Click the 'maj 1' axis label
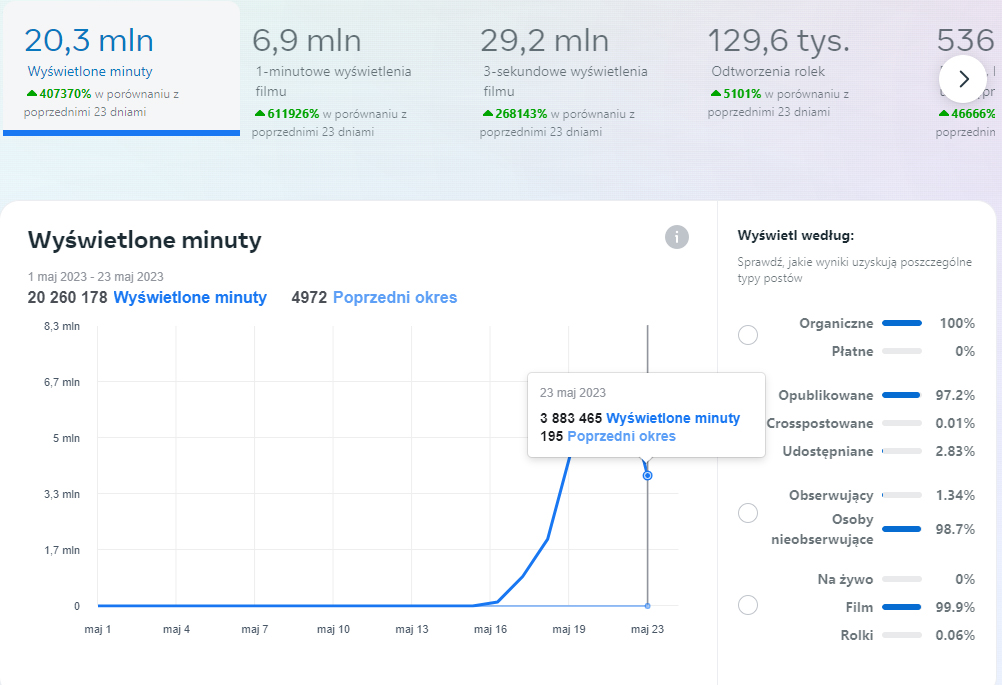This screenshot has height=685, width=1002. (x=98, y=629)
